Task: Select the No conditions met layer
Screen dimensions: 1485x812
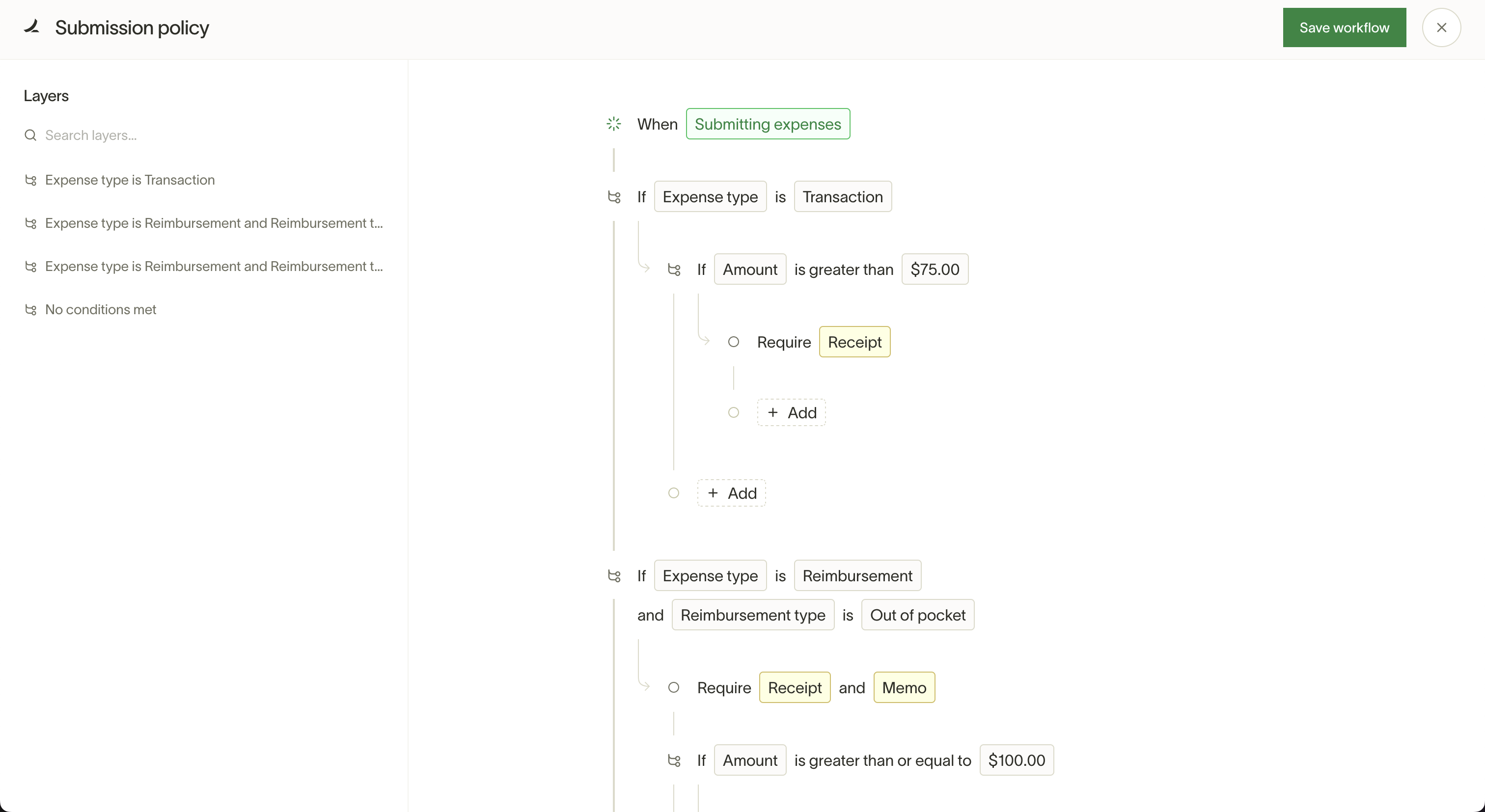Action: pos(100,310)
